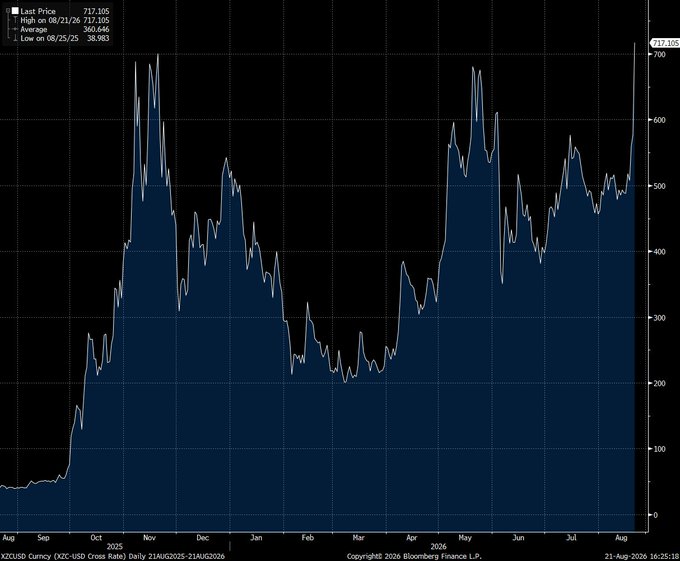This screenshot has width=680, height=561.
Task: Select the 'Last Price' legend label
Action: pos(38,11)
